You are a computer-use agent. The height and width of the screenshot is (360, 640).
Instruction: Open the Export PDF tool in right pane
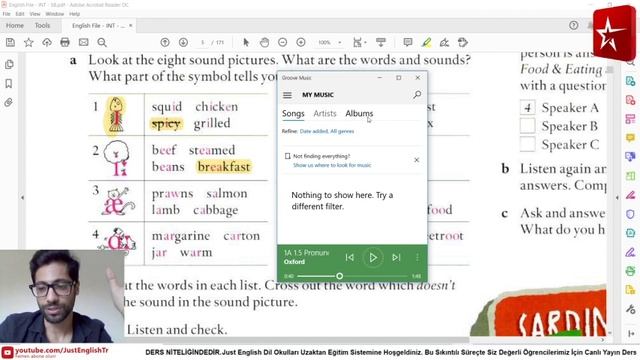coord(630,81)
